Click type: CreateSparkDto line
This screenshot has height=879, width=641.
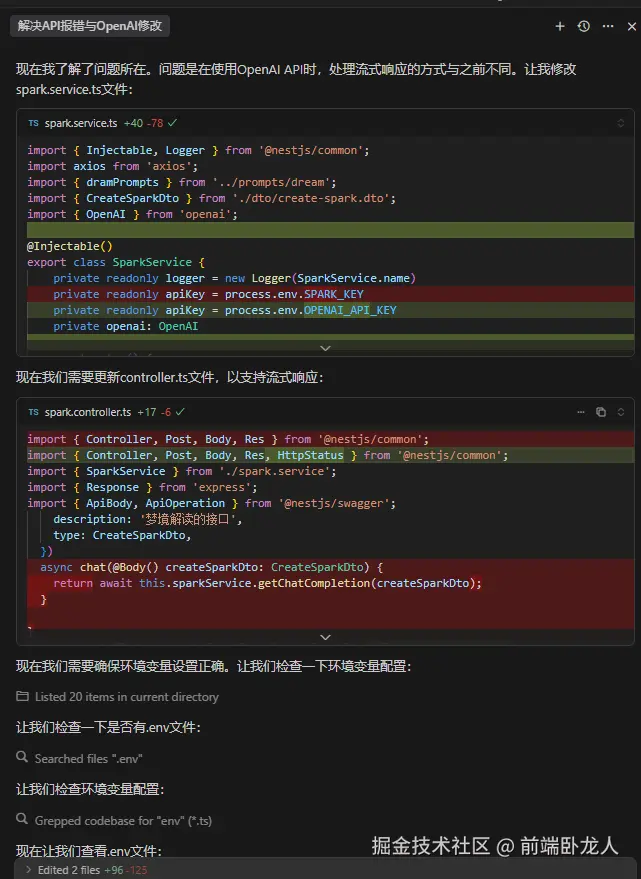[x=122, y=535]
